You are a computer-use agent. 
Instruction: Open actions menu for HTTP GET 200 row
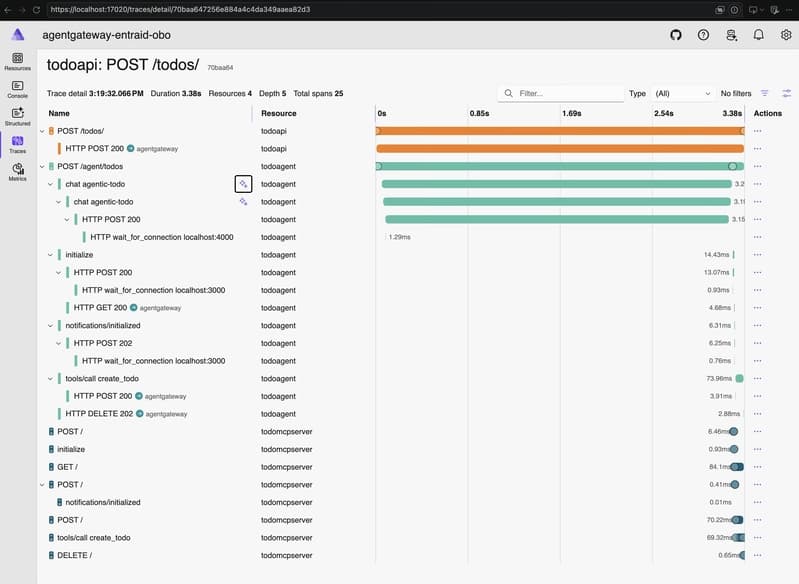click(x=758, y=308)
